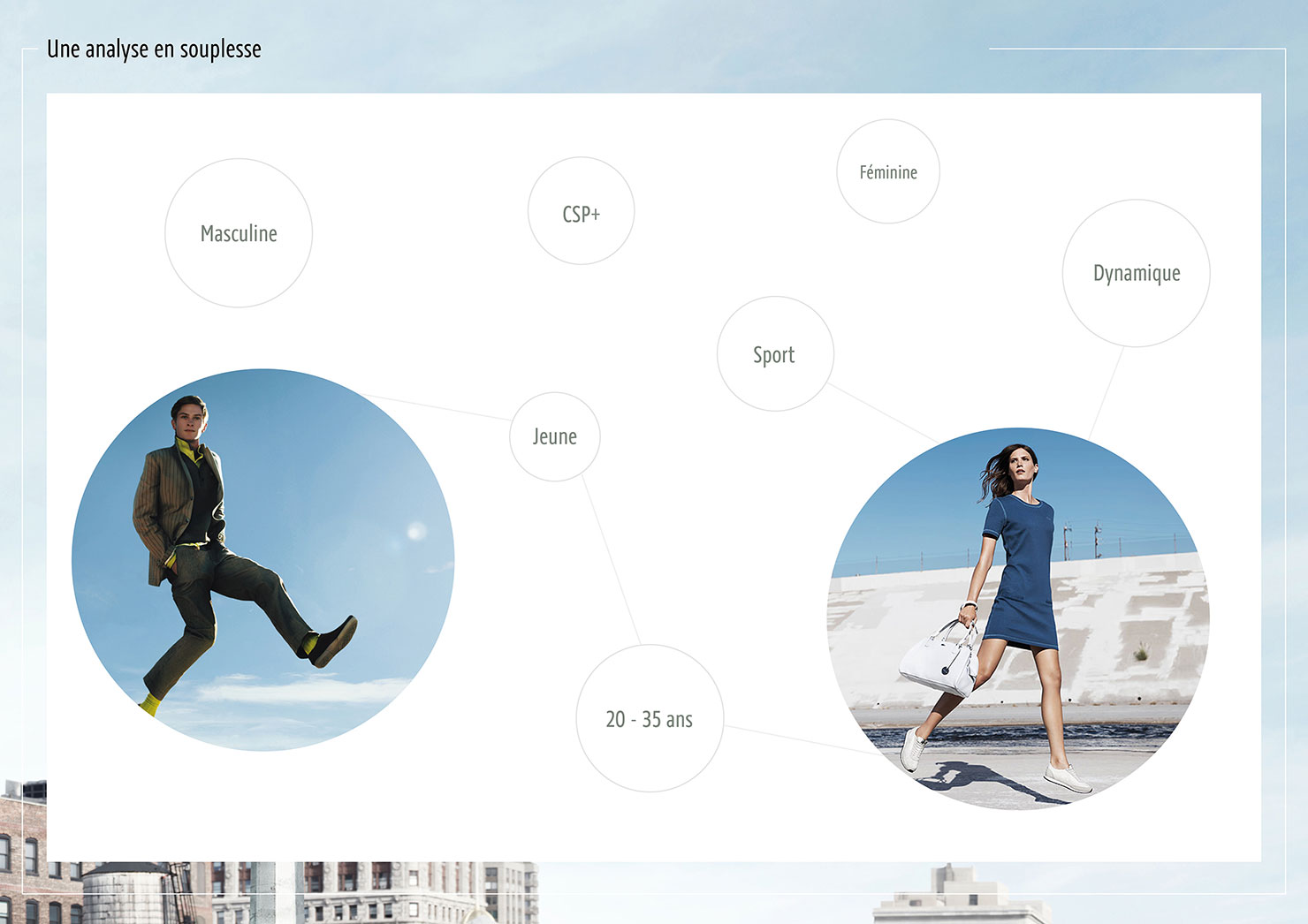Click the 20 - 35 ans circle
Screen dimensions: 1308x924
pos(650,719)
